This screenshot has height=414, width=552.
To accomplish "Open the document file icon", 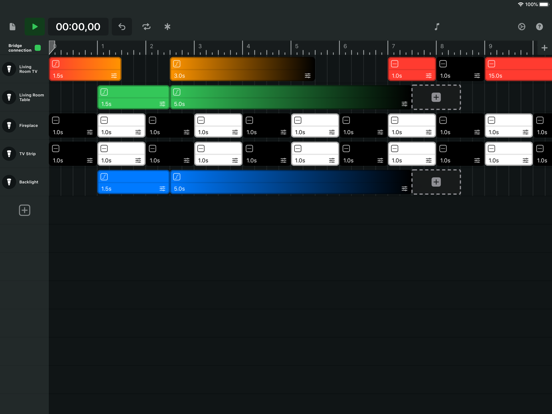I will pos(12,27).
